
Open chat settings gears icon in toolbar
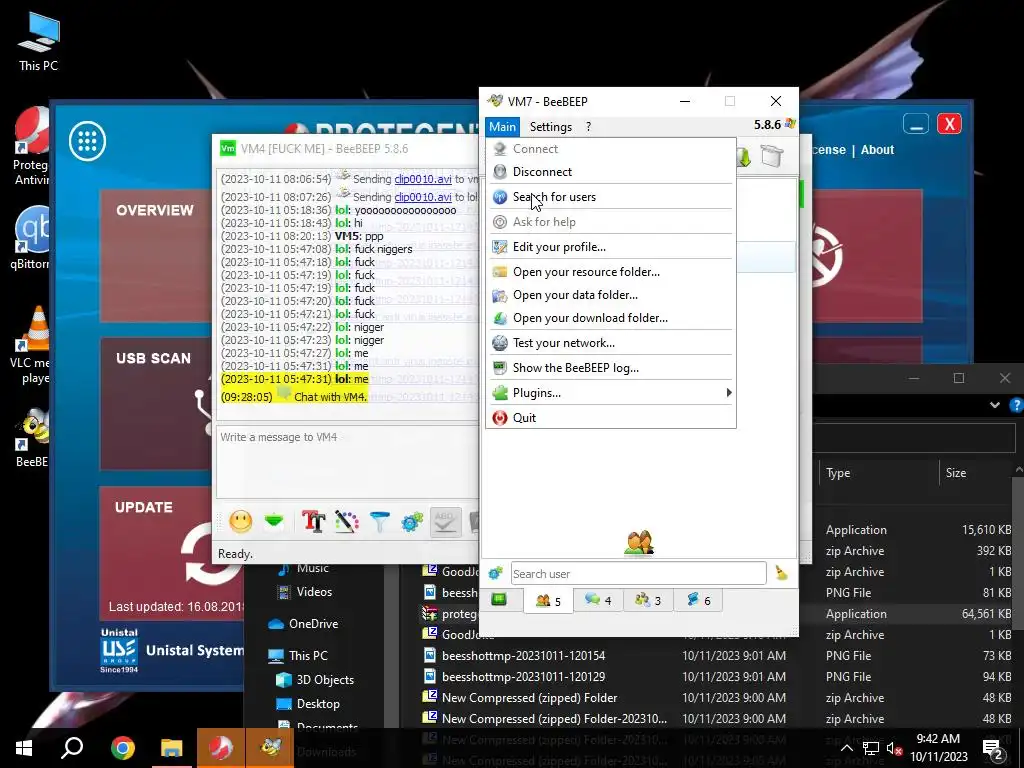click(412, 521)
